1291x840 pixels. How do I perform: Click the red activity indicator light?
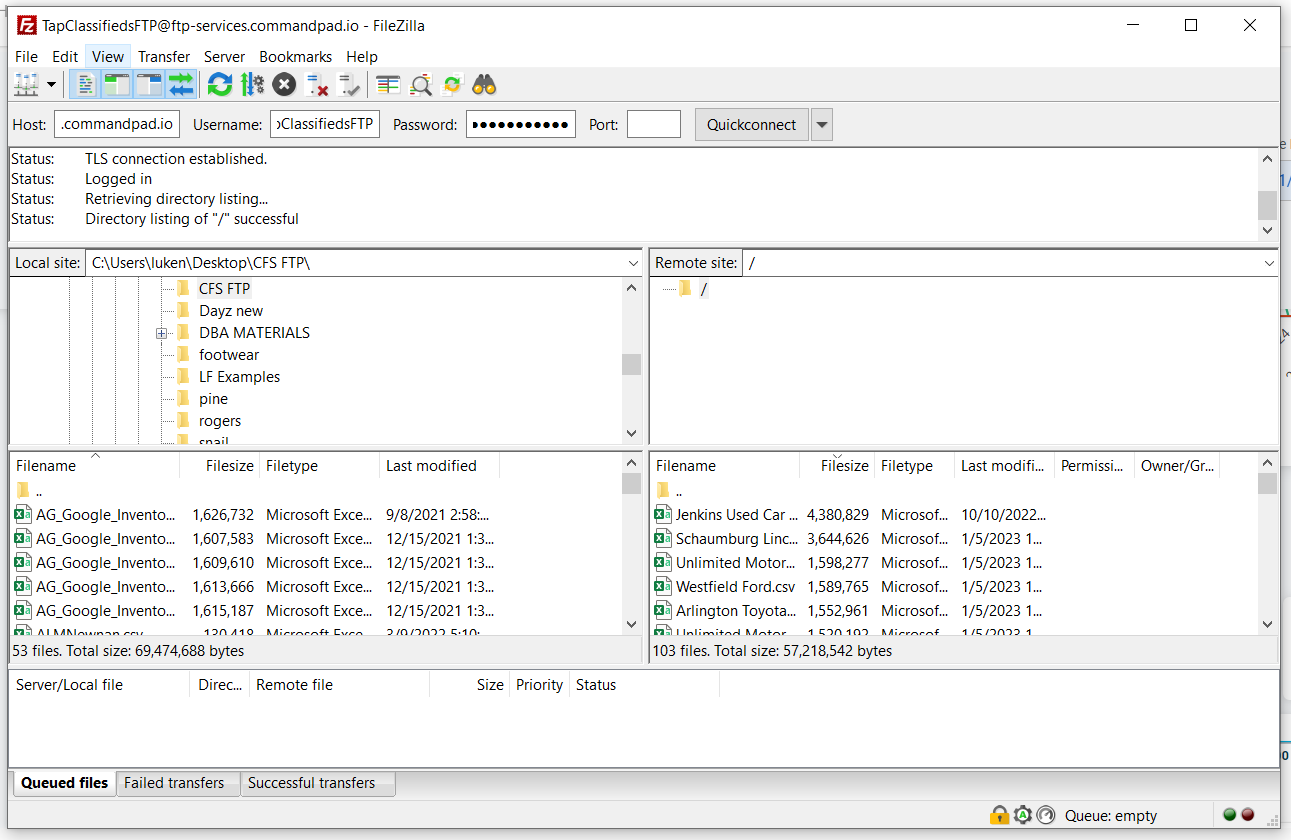click(1248, 815)
